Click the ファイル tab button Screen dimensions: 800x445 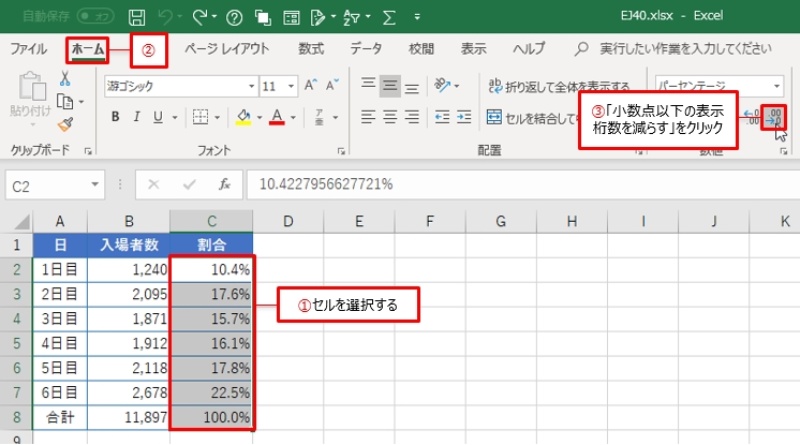pos(28,48)
